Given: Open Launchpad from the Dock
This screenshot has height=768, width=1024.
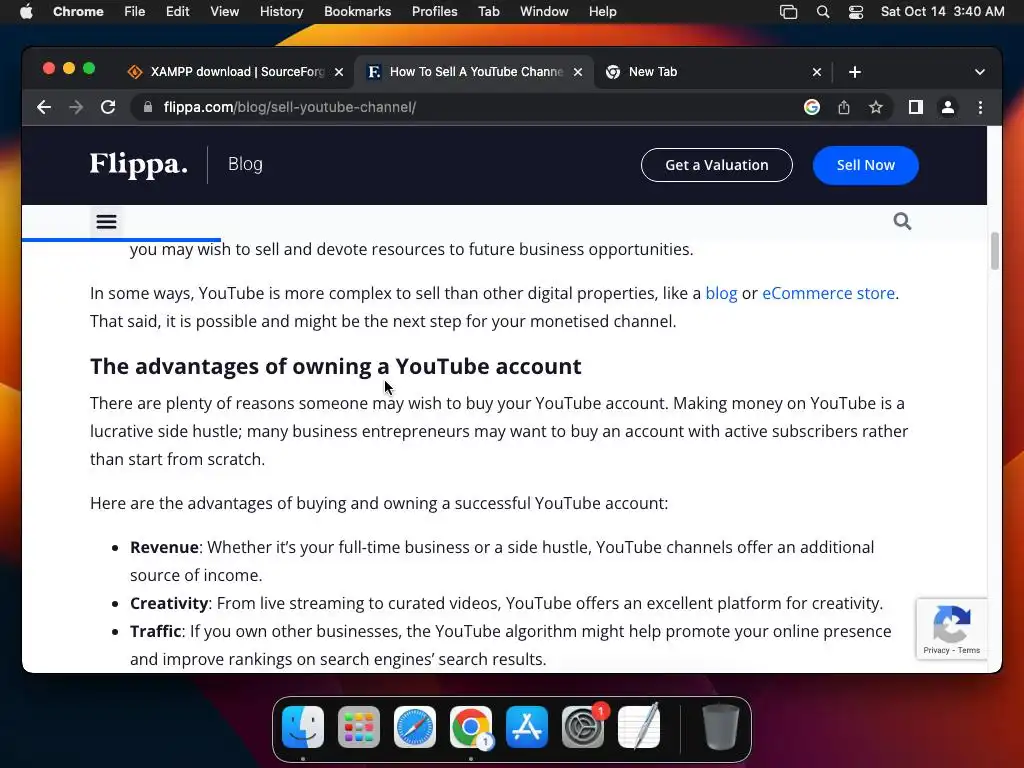Looking at the screenshot, I should click(x=359, y=727).
